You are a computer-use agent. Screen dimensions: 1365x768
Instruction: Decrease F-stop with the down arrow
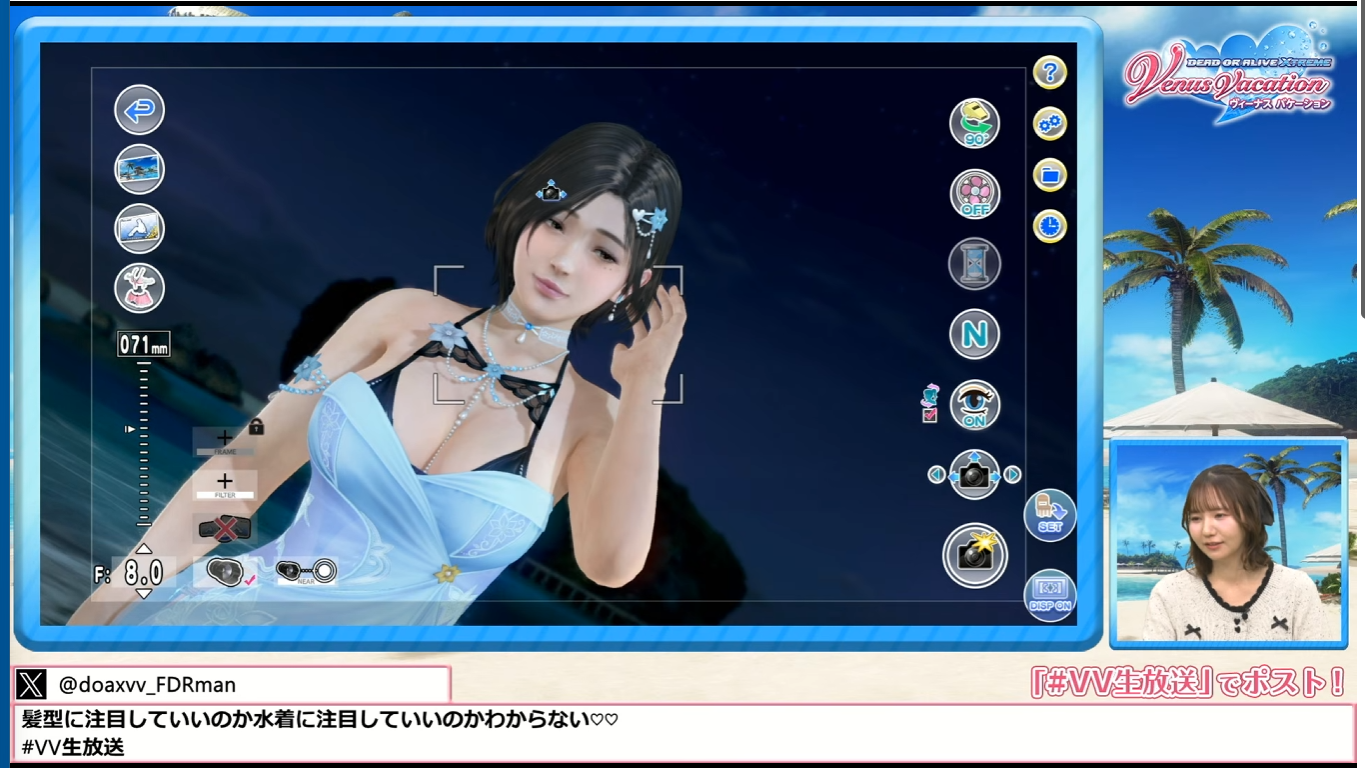143,593
